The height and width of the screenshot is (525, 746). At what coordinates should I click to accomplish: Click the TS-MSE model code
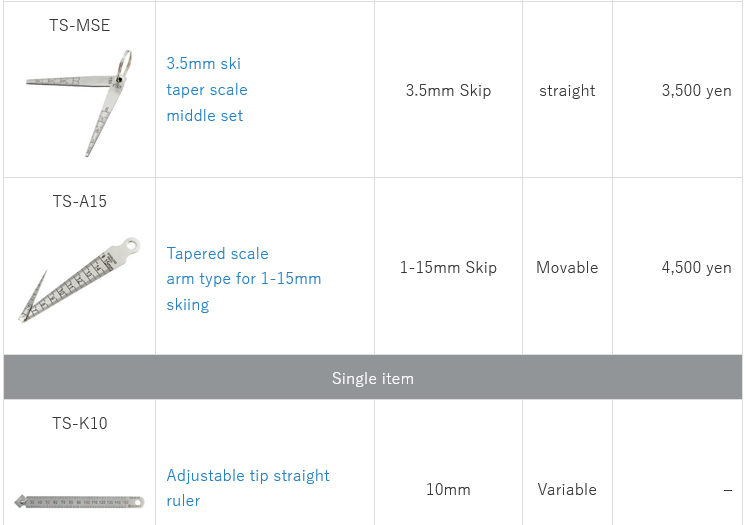pos(80,25)
